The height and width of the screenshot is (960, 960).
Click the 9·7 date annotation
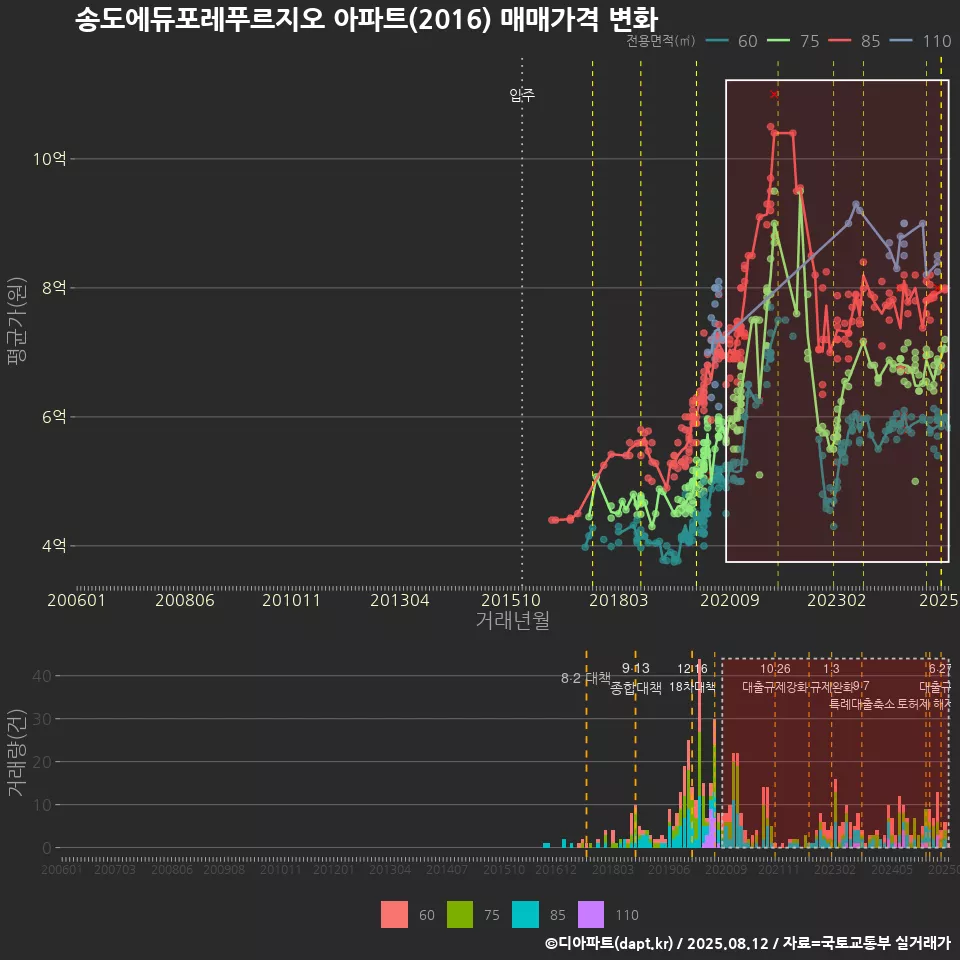[x=861, y=686]
